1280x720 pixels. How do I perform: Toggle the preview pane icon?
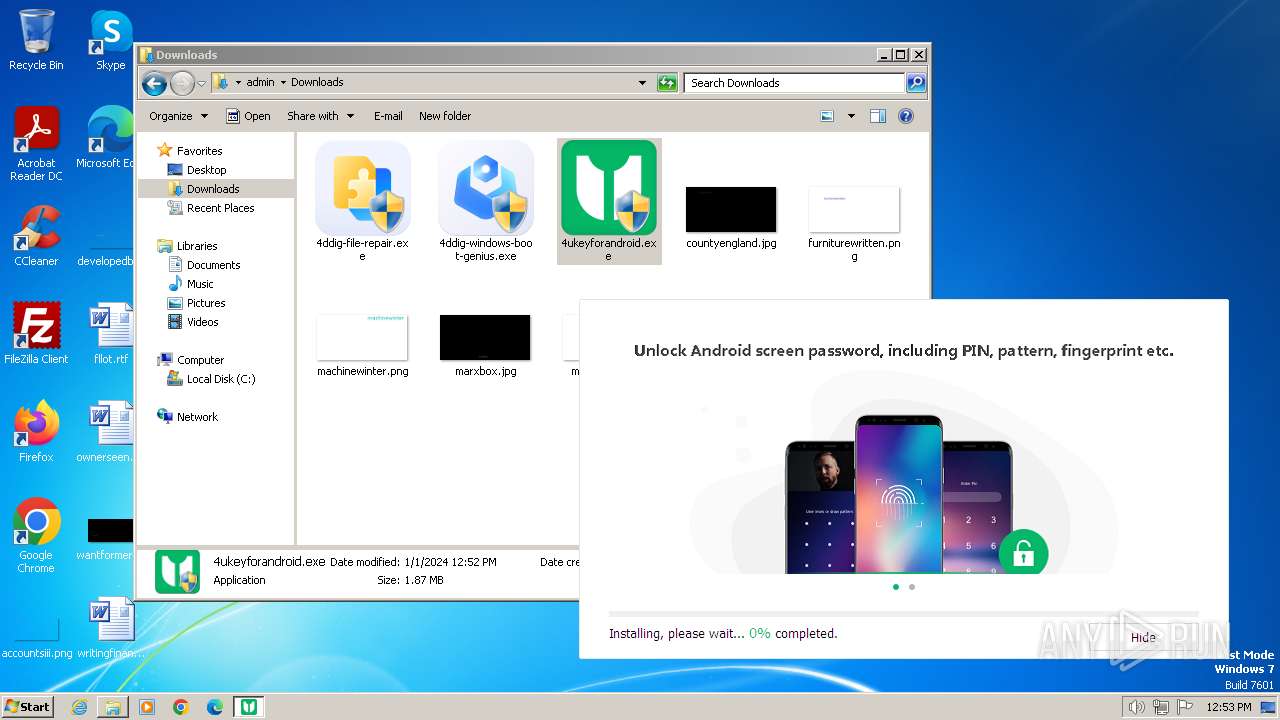pos(878,116)
